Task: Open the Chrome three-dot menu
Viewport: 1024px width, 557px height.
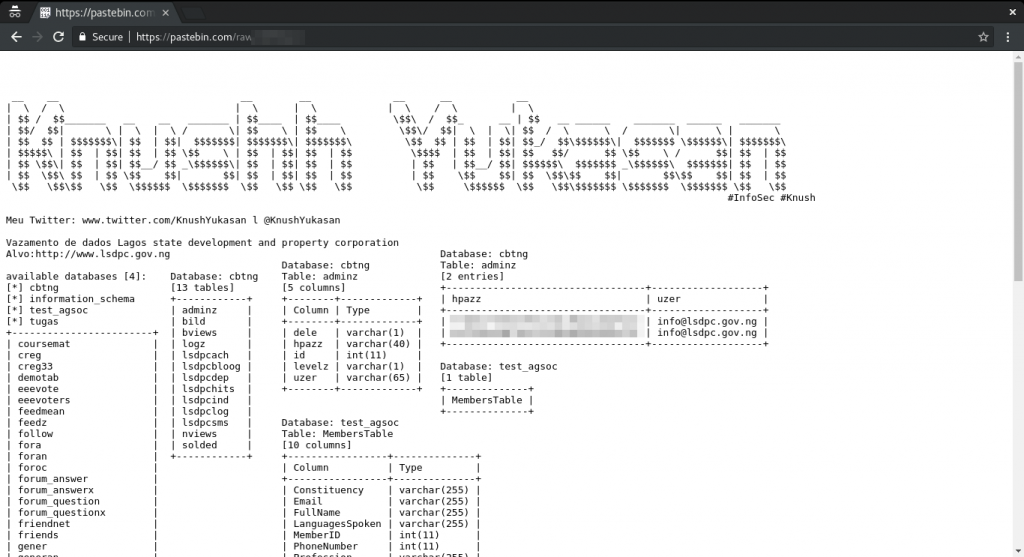Action: 1008,37
